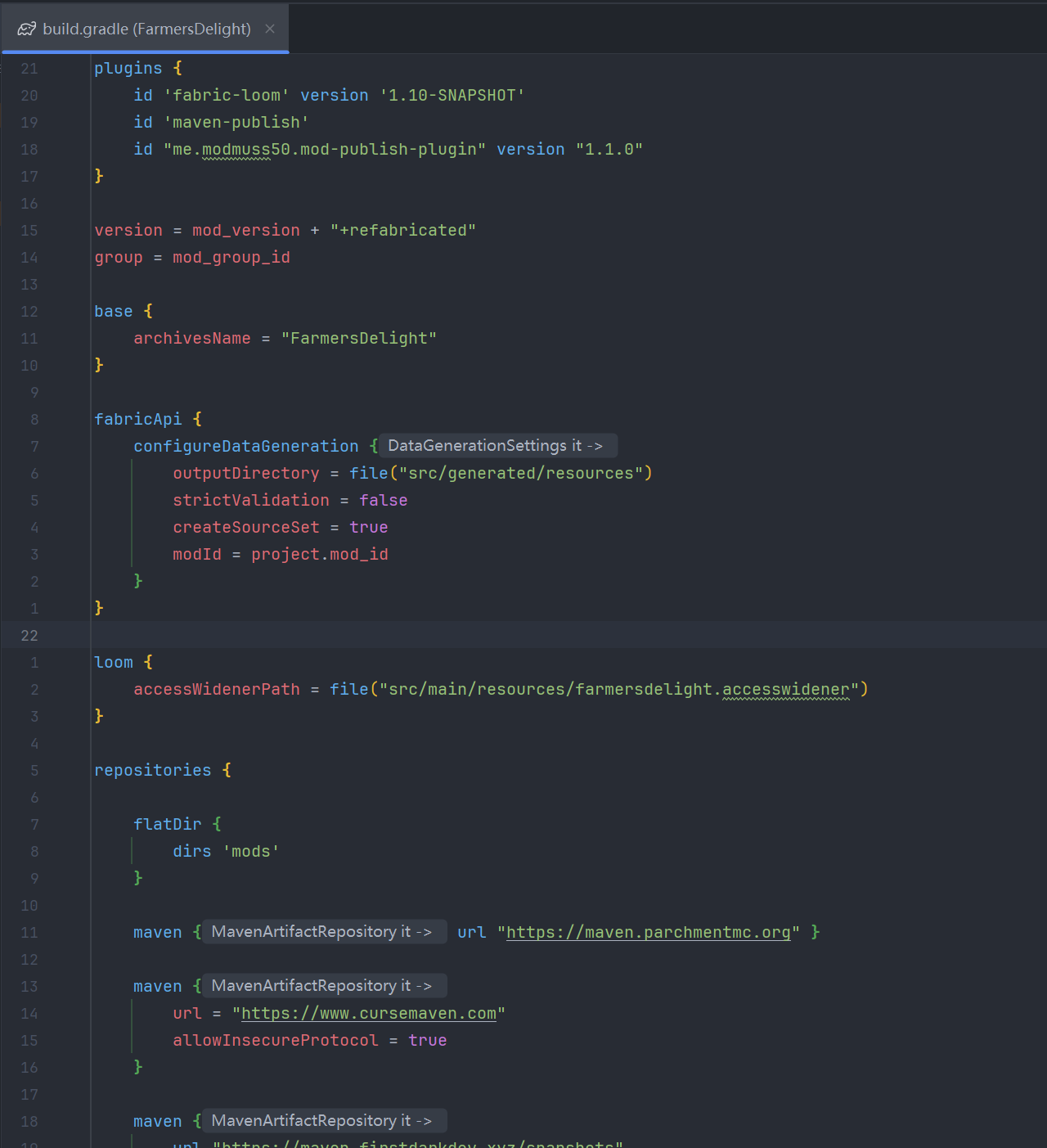Click the false value of strictValidation

point(383,500)
